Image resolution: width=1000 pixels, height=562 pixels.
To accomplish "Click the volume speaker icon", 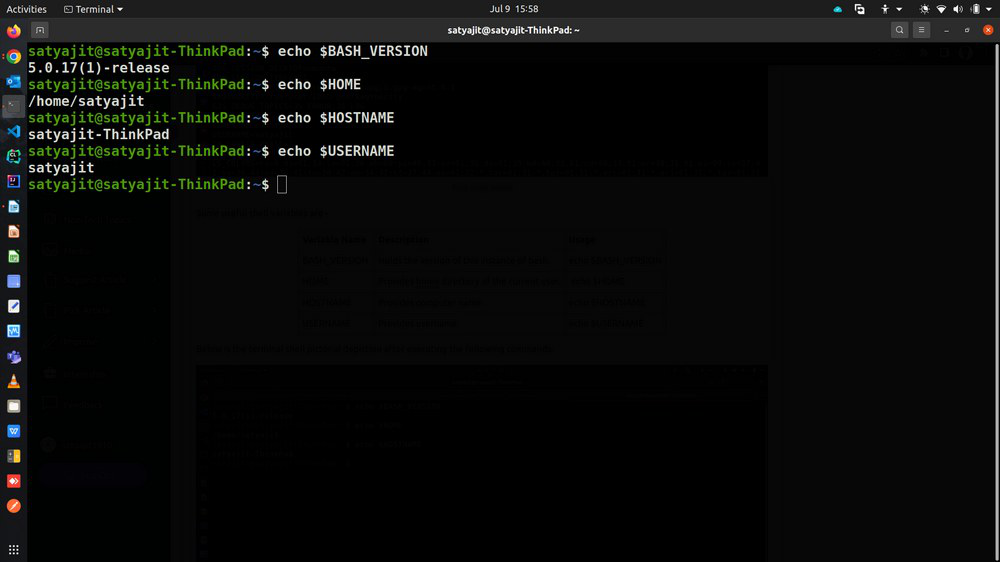I will point(958,9).
